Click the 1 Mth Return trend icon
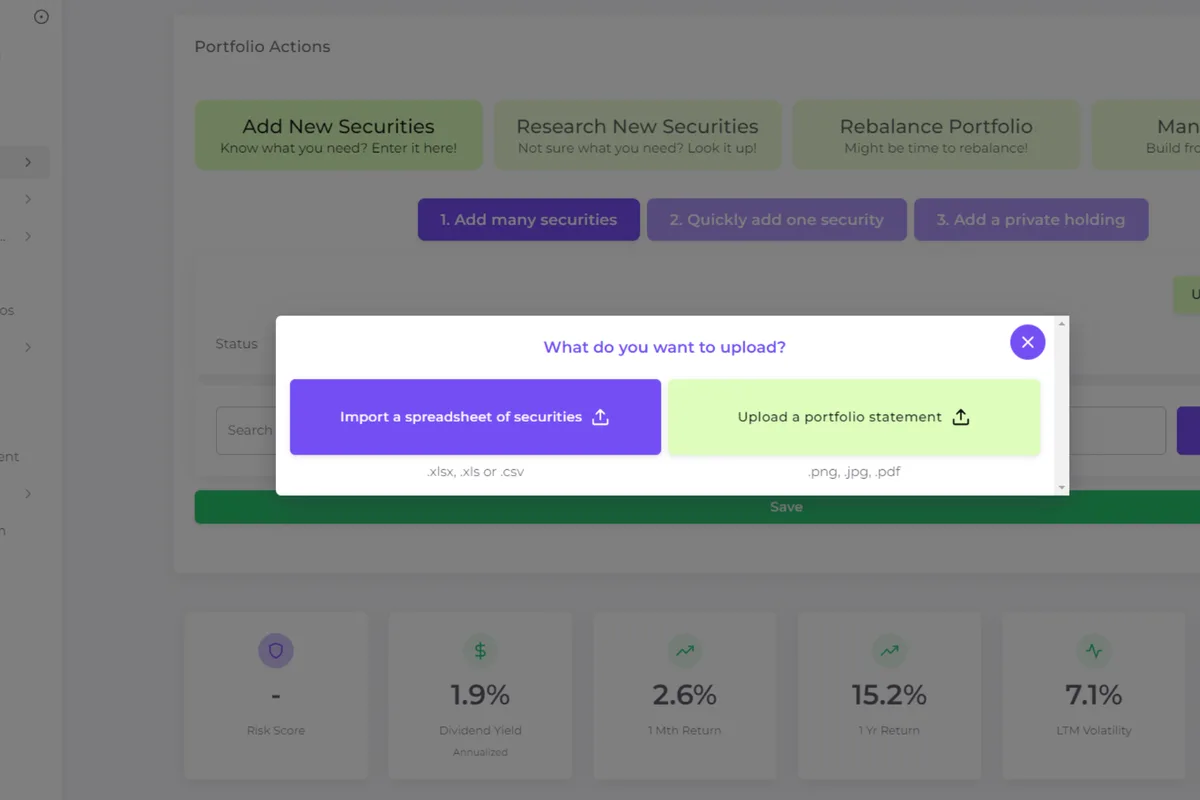The width and height of the screenshot is (1200, 800). [x=685, y=650]
